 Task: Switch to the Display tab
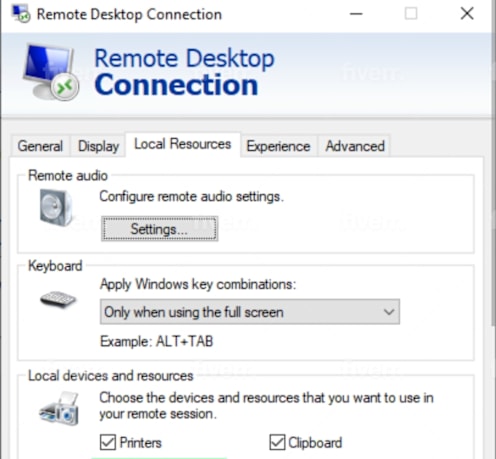pos(98,146)
